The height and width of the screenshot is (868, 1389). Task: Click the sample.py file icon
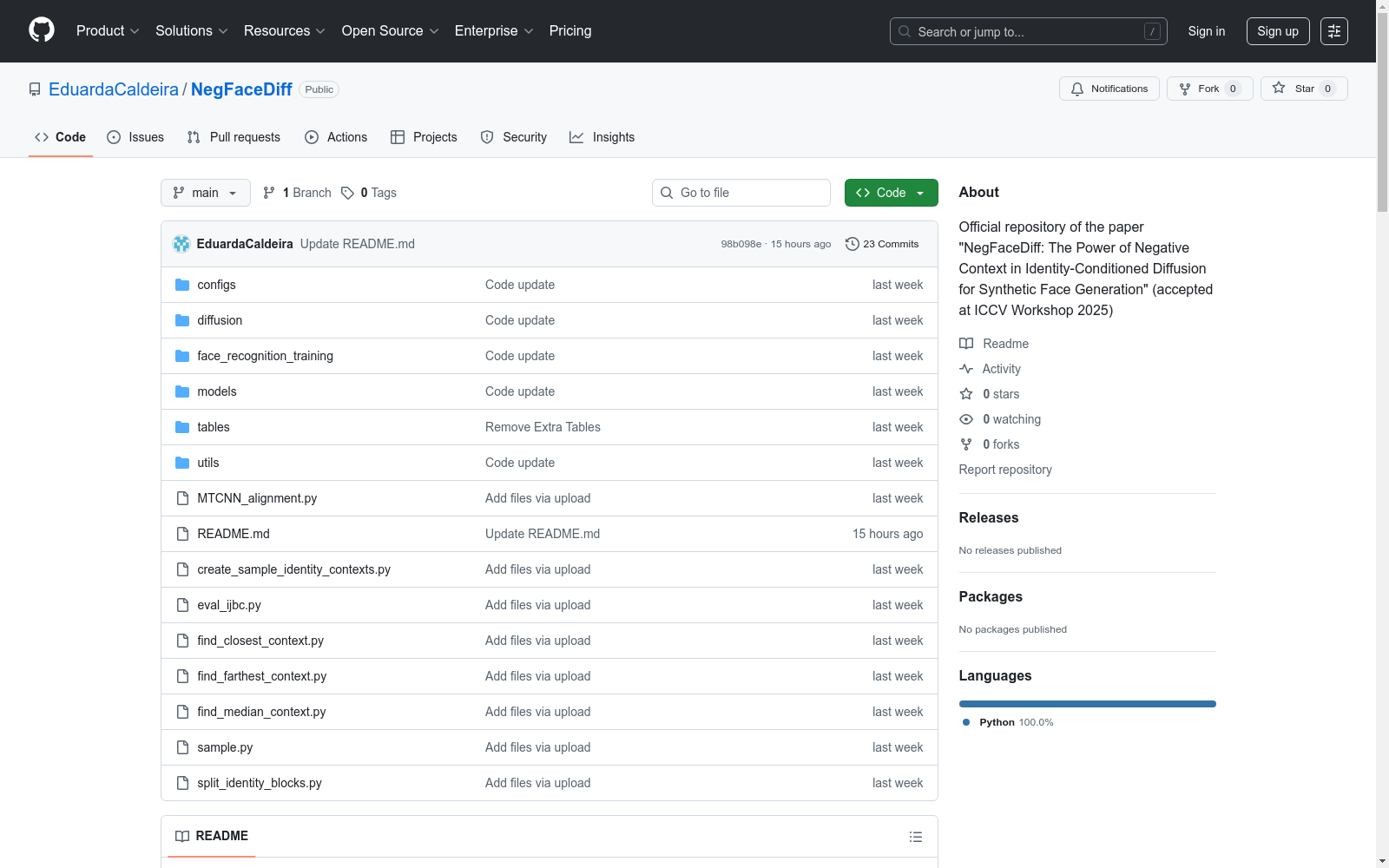tap(182, 747)
